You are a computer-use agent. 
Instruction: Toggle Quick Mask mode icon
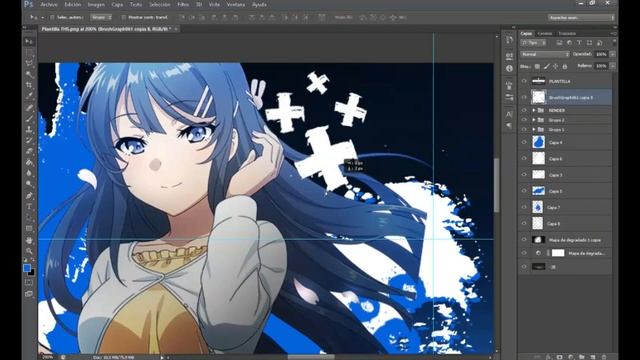tap(29, 282)
